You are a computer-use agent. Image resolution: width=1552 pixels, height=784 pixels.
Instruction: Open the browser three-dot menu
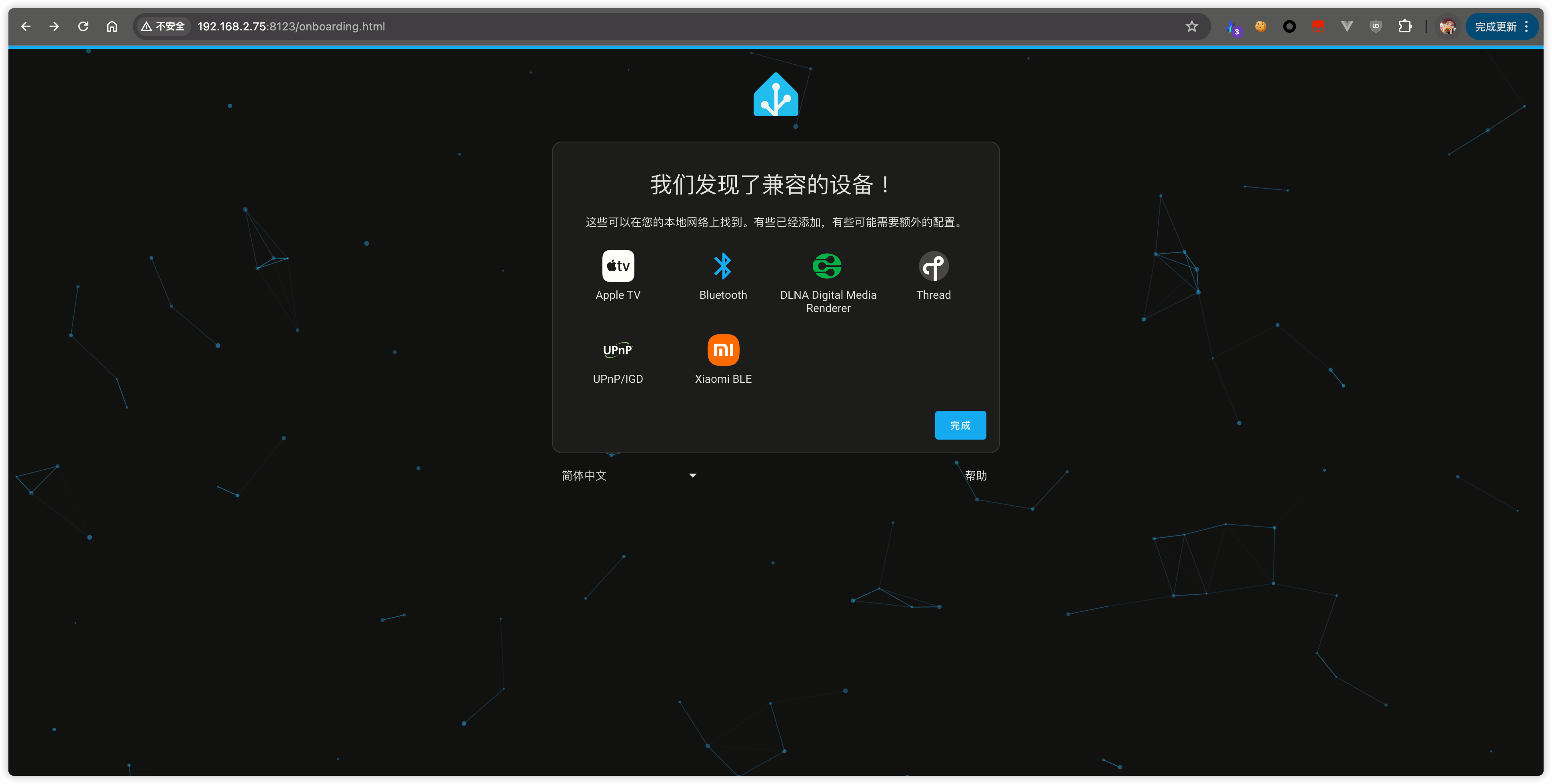pos(1526,26)
